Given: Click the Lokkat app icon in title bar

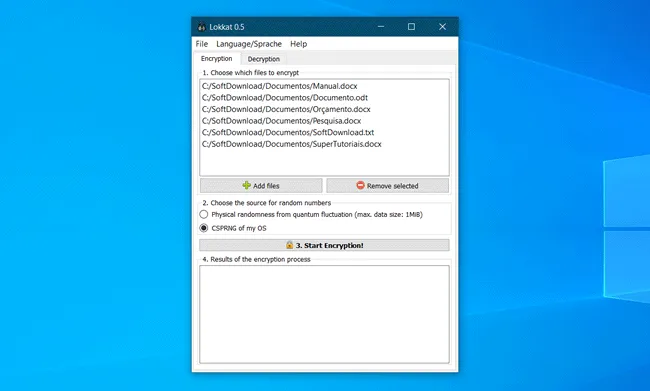Looking at the screenshot, I should [201, 27].
